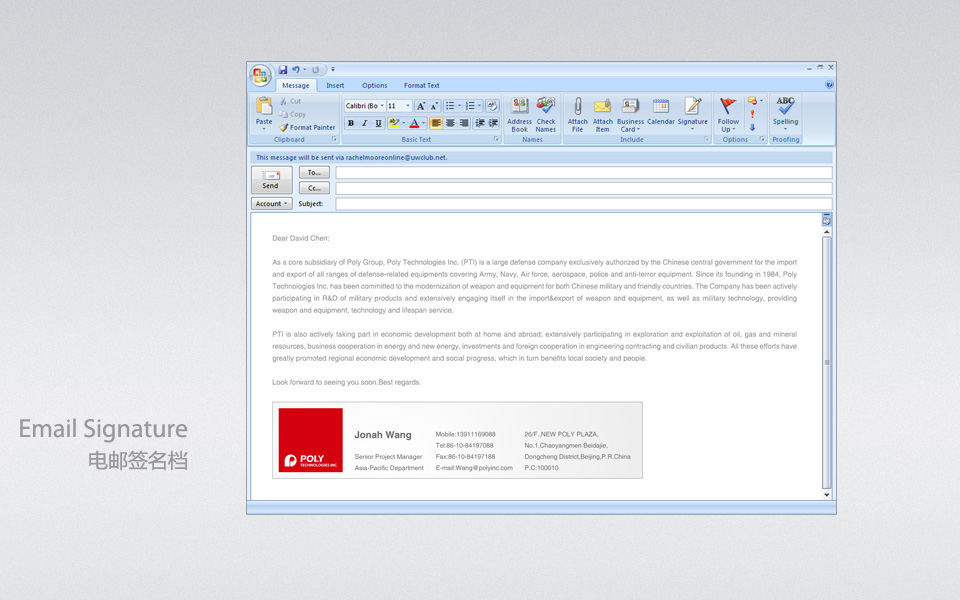
Task: Mark message as high importance
Action: point(752,114)
